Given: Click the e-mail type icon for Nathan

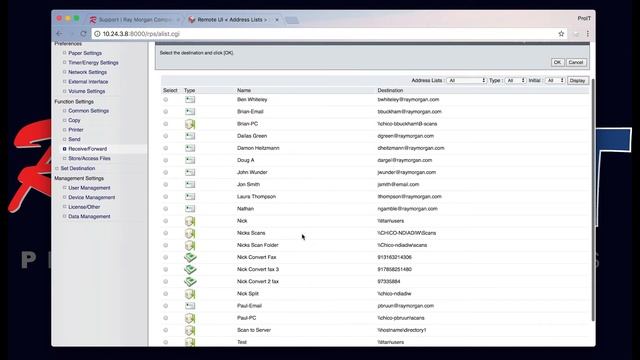Looking at the screenshot, I should click(x=190, y=209).
